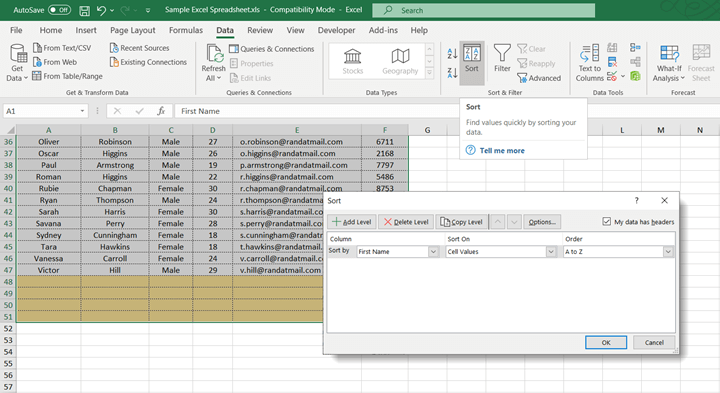Undo the last action
This screenshot has height=393, width=720.
click(x=101, y=10)
